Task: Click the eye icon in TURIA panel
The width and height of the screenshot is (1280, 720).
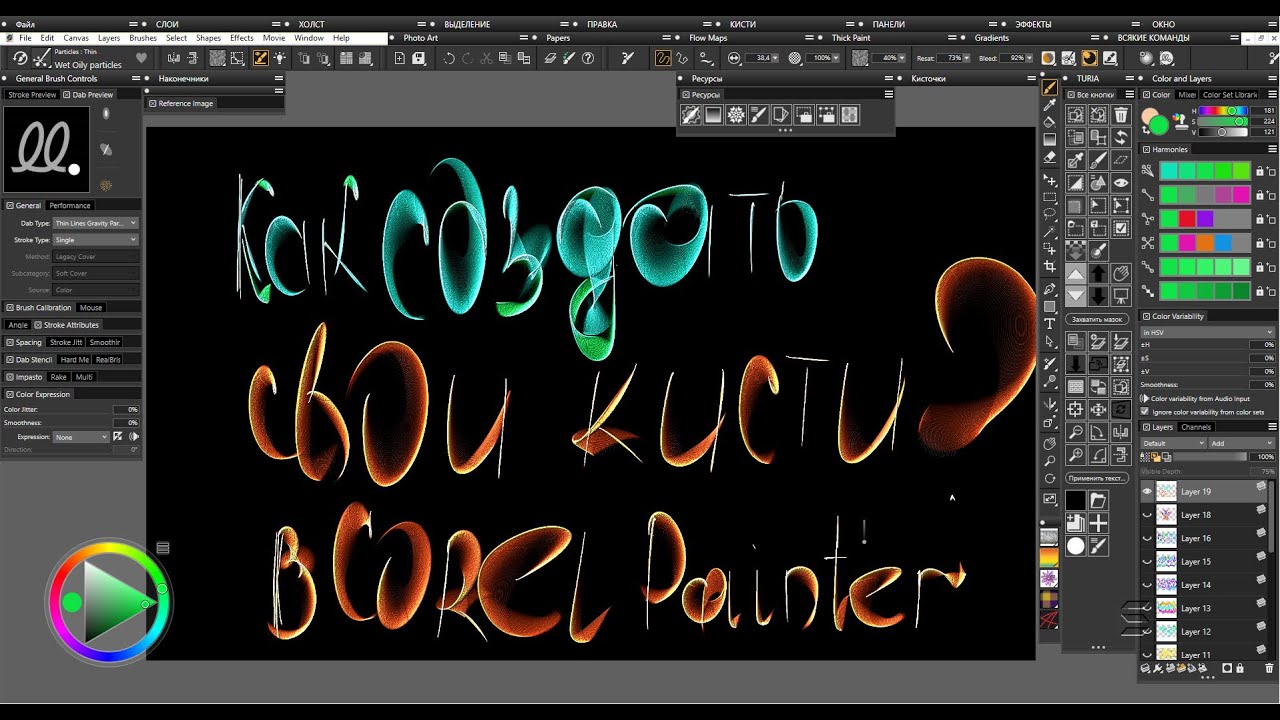Action: click(1121, 183)
